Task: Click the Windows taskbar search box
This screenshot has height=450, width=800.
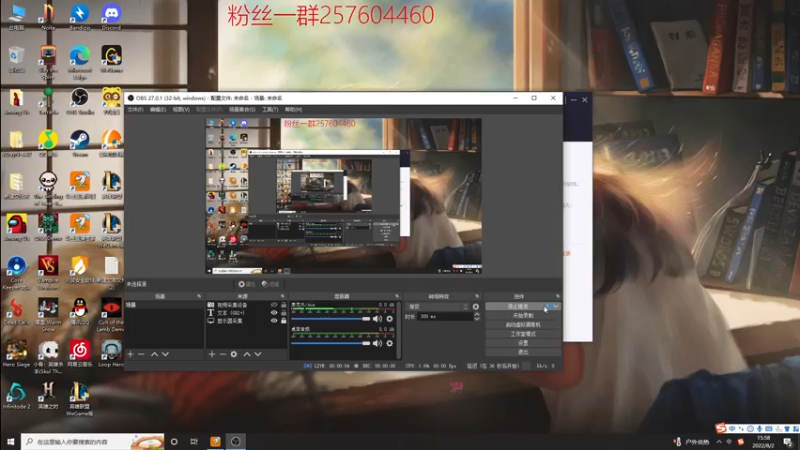Action: point(92,441)
